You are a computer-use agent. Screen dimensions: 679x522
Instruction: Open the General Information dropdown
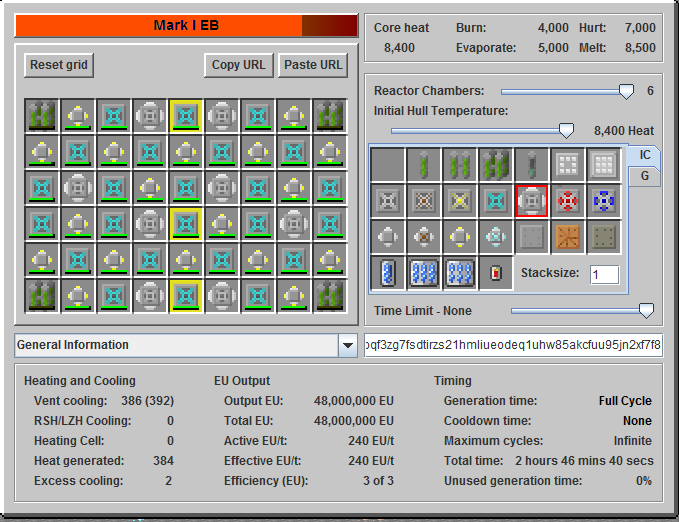tap(347, 346)
